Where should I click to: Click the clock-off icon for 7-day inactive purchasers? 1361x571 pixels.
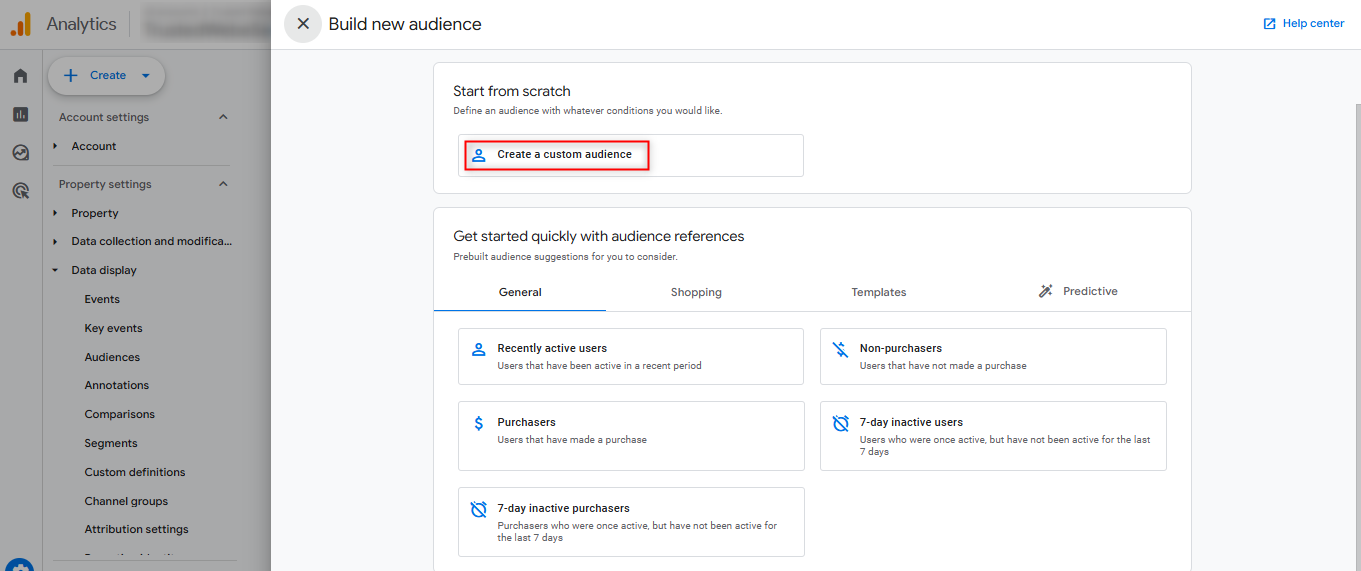tap(479, 509)
